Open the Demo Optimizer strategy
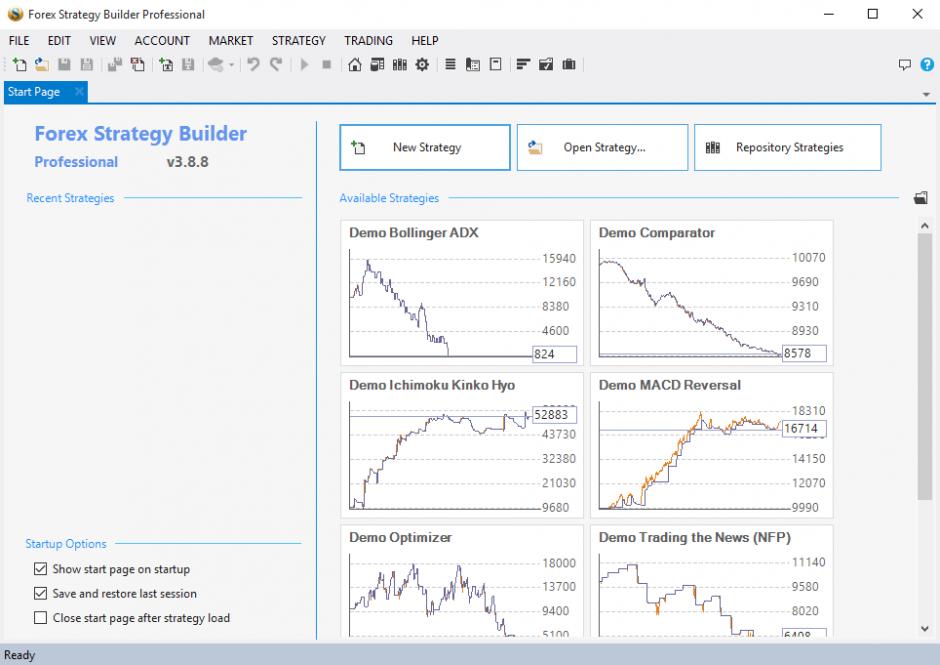The image size is (940, 665). (462, 582)
